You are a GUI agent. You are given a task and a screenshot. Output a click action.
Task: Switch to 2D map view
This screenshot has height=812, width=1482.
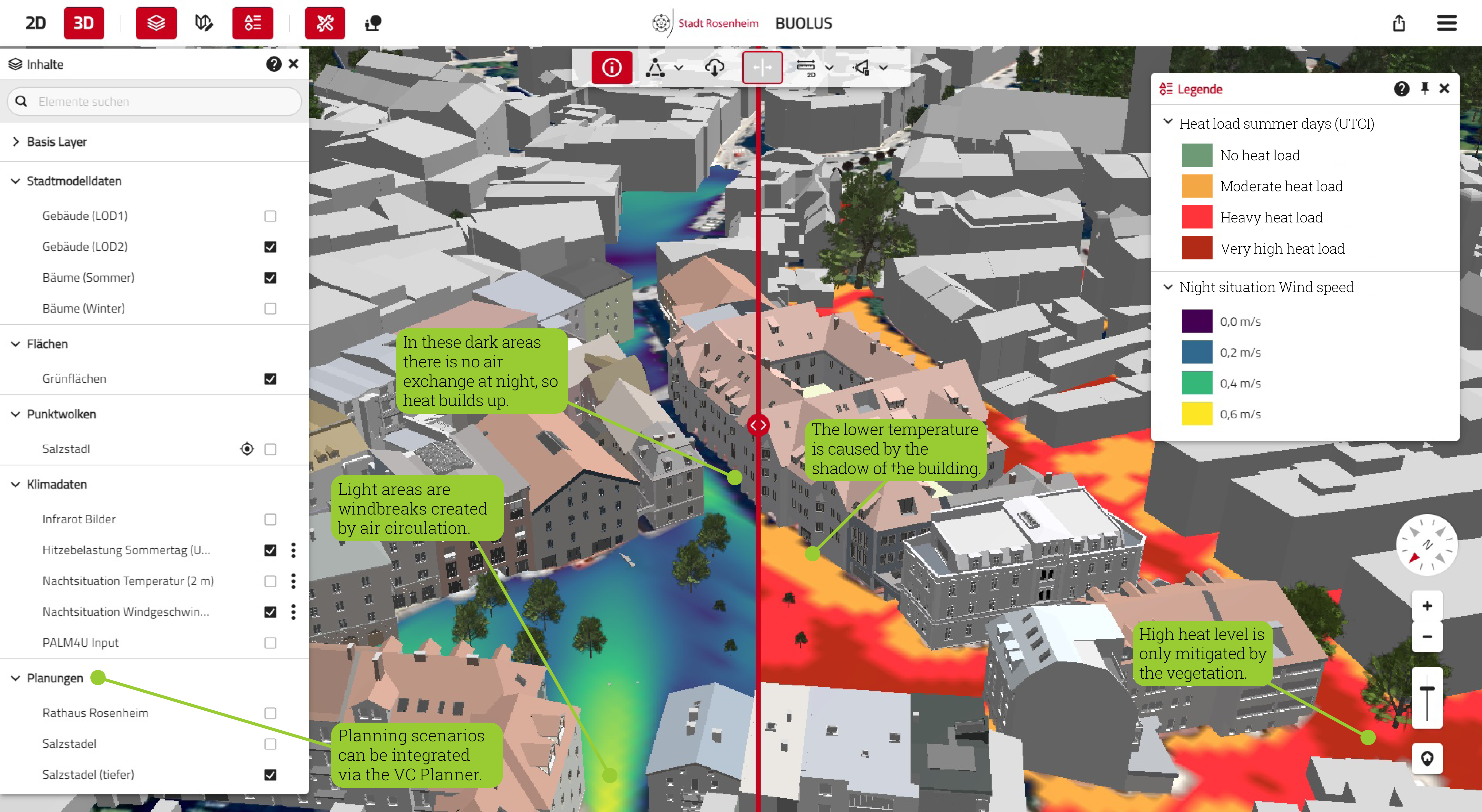click(x=35, y=23)
